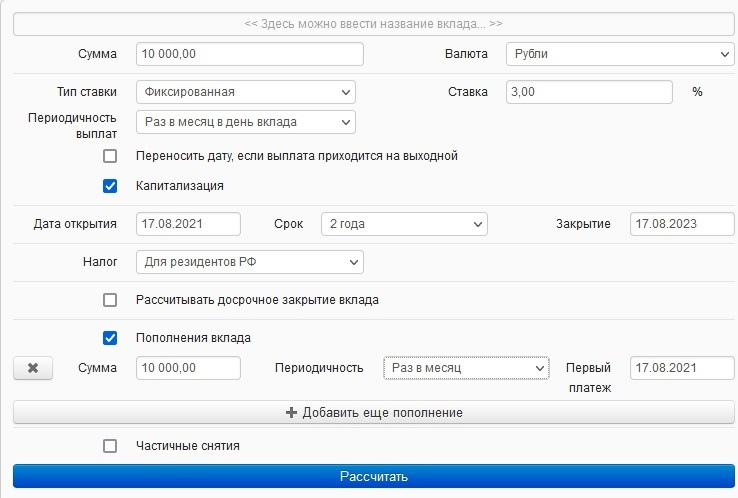738x498 pixels.
Task: Click the deposit Сумма field at top
Action: 250,54
